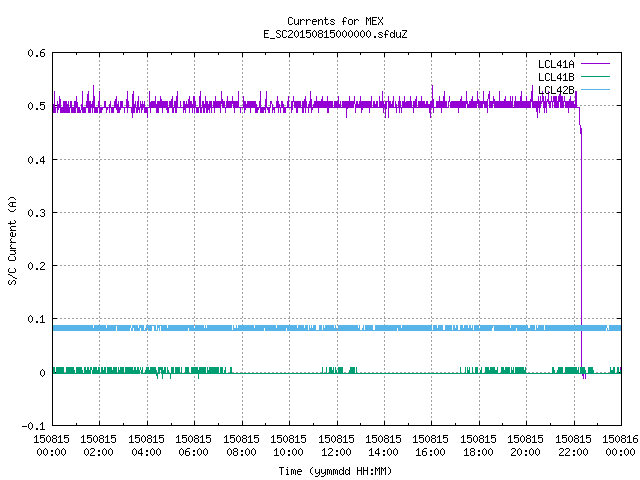This screenshot has height=480, width=640.
Task: Click the 0.6 y-axis tick label
Action: coord(37,53)
